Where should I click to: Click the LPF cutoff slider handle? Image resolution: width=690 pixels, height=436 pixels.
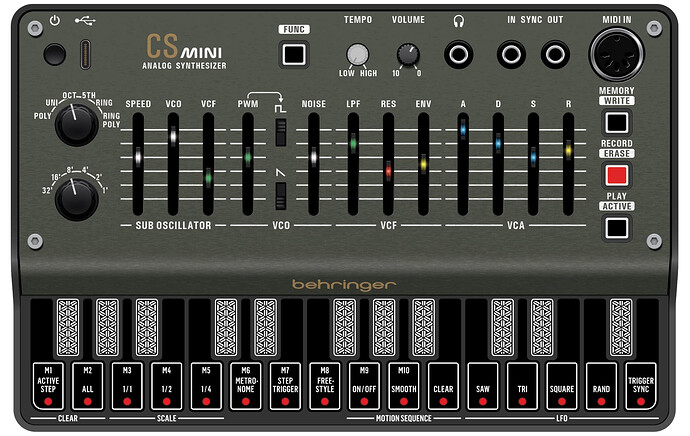coord(353,144)
